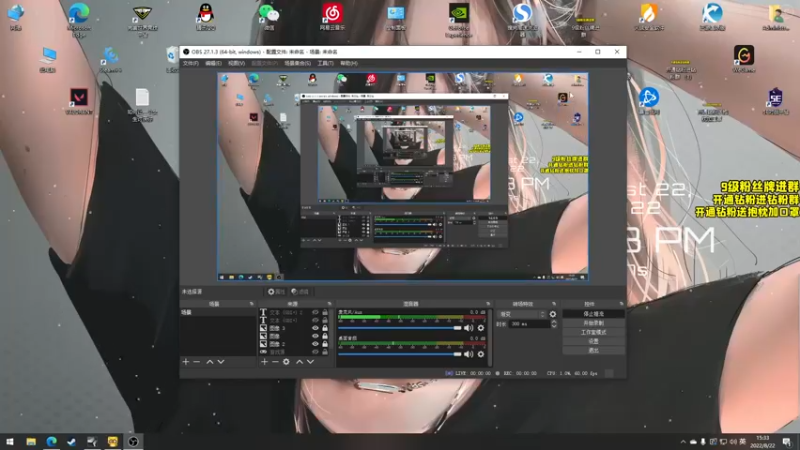Click the 300 ms transition duration field

click(530, 324)
